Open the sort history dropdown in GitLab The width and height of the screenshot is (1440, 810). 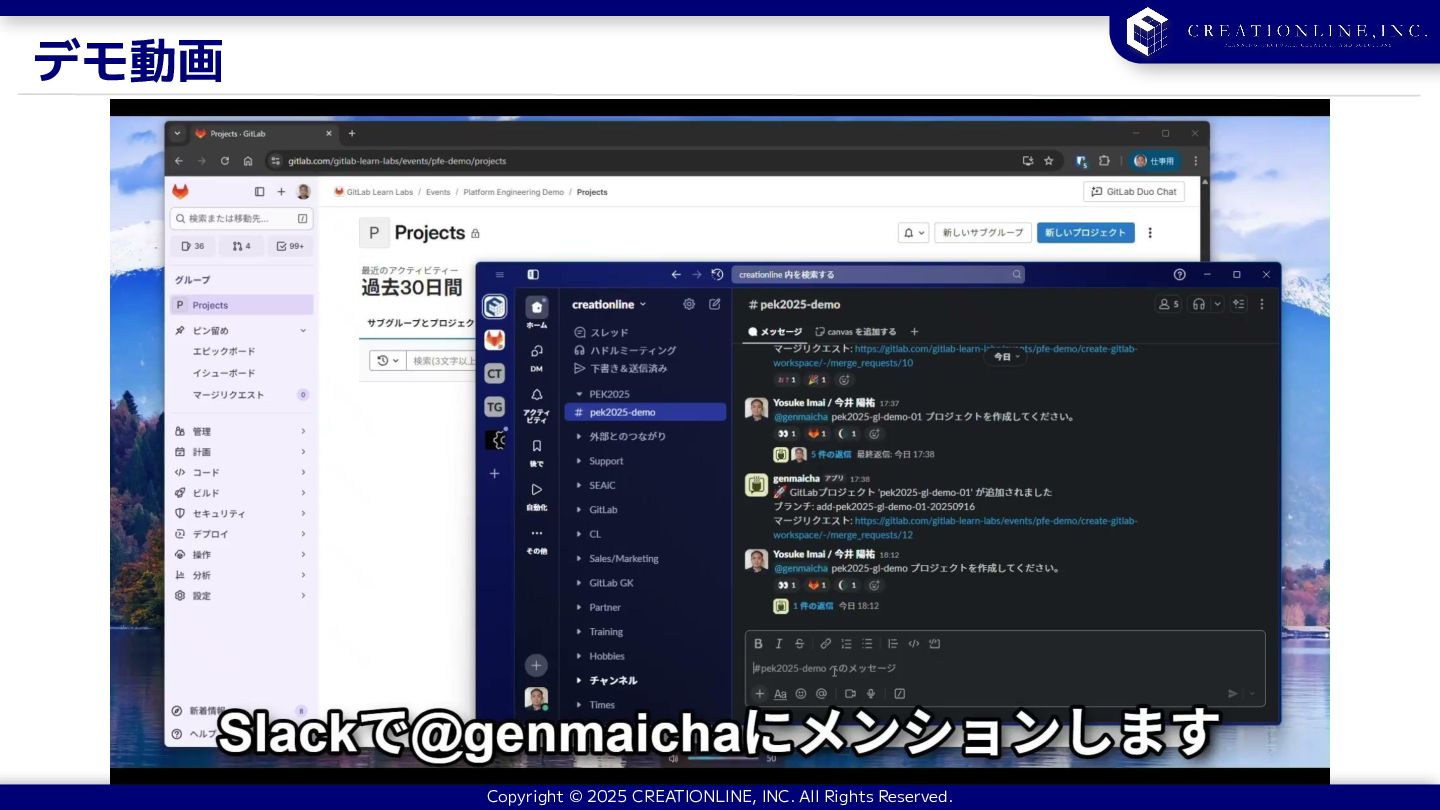(387, 360)
